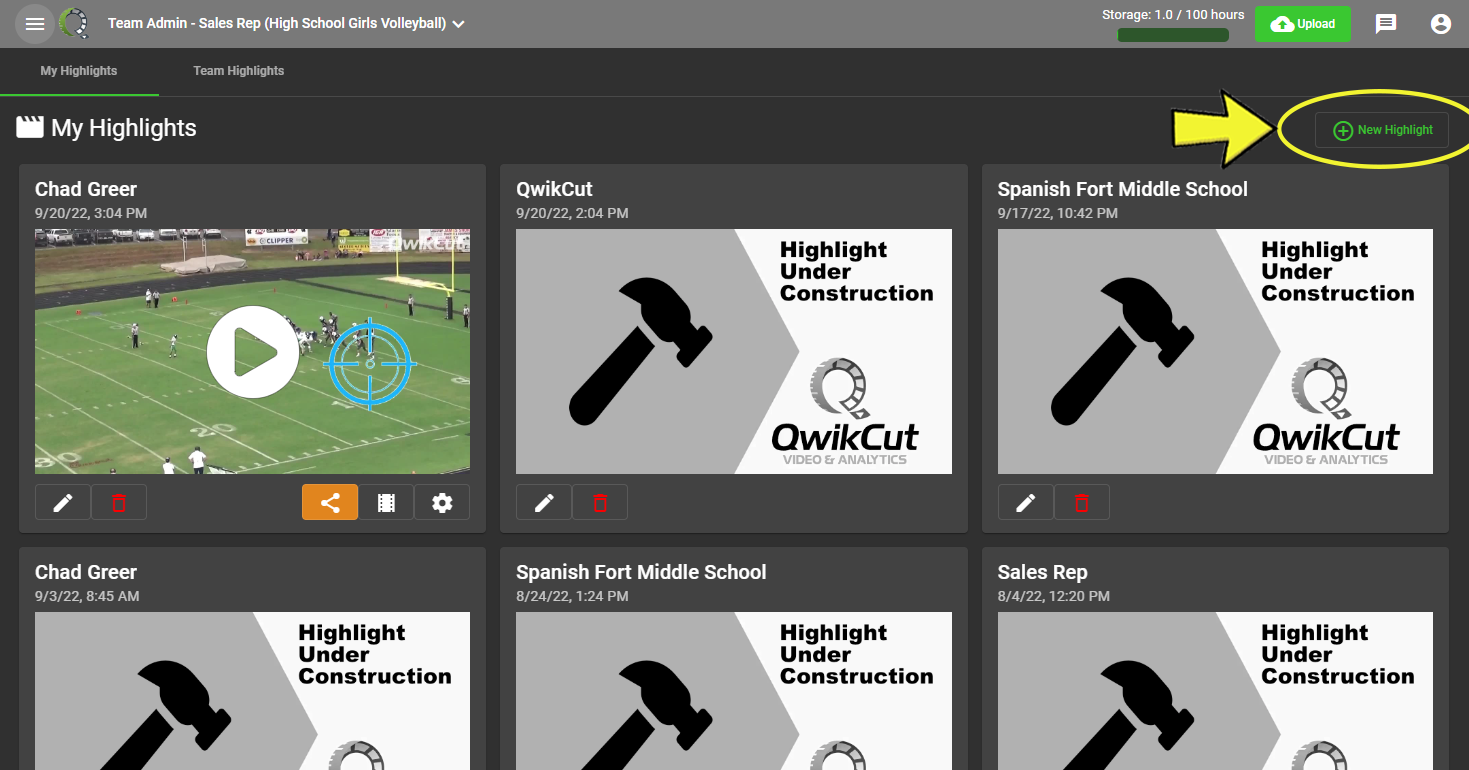Share the Chad Greer 9/20/22 highlight
The height and width of the screenshot is (770, 1469).
pyautogui.click(x=330, y=502)
